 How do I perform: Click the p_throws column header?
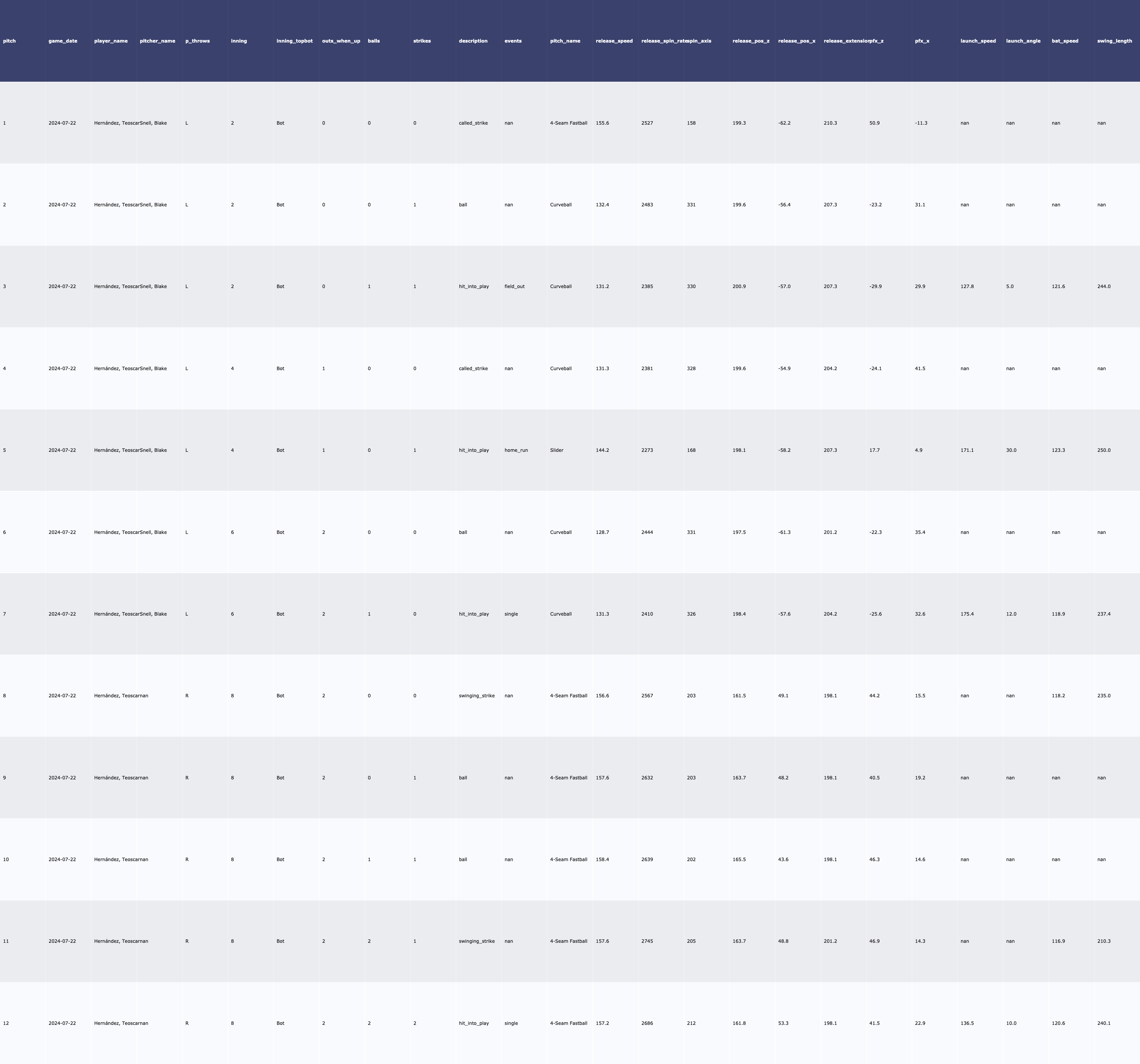point(197,41)
